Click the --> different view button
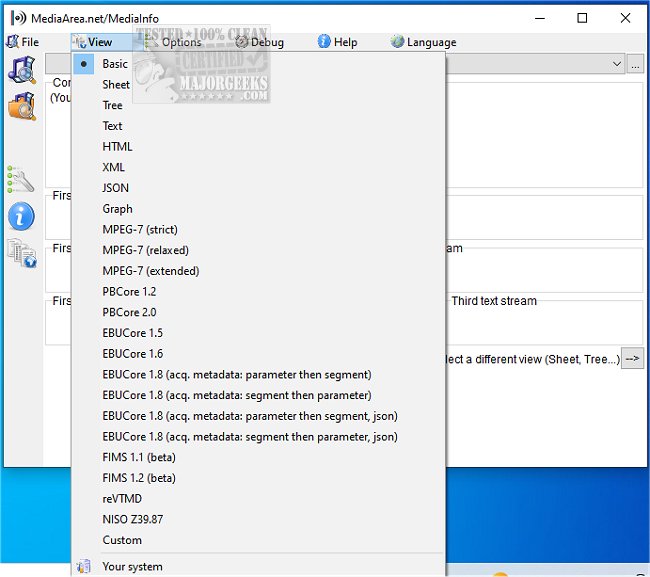The width and height of the screenshot is (650, 577). (x=632, y=359)
